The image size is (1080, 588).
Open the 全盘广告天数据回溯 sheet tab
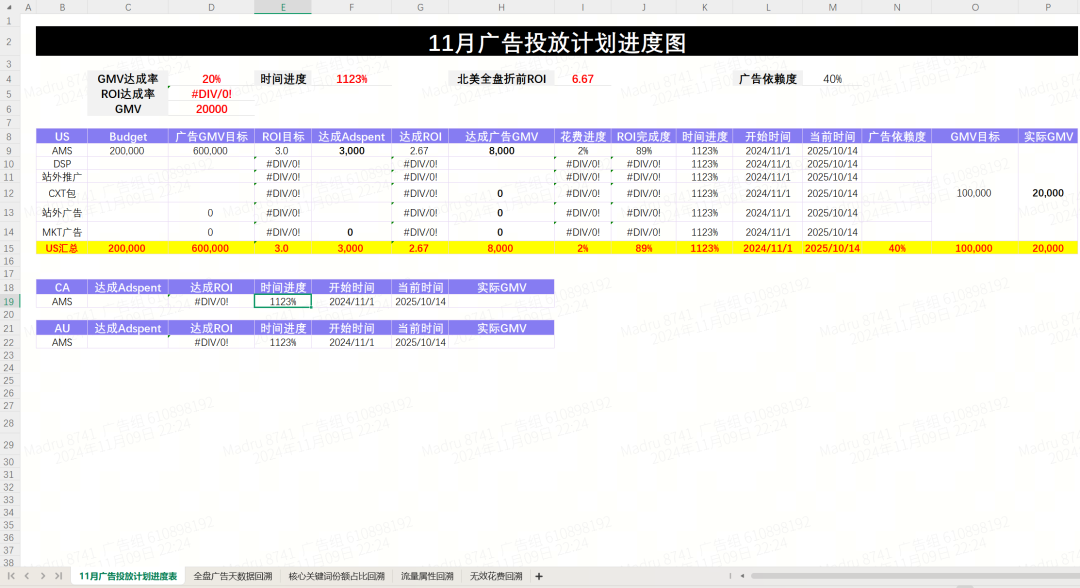coord(232,577)
